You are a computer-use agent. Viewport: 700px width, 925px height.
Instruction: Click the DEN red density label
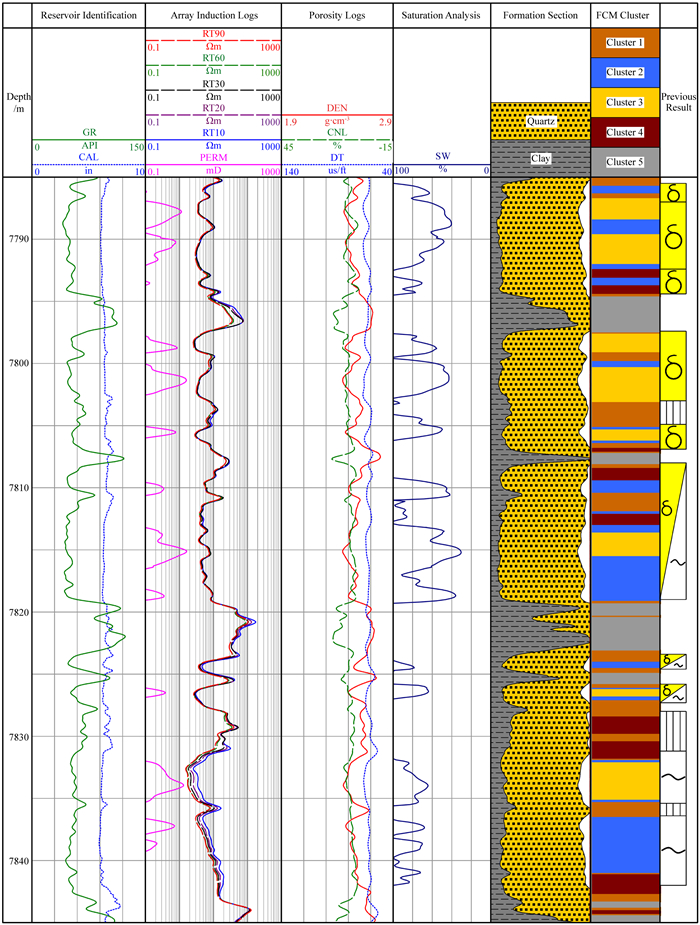(x=336, y=108)
